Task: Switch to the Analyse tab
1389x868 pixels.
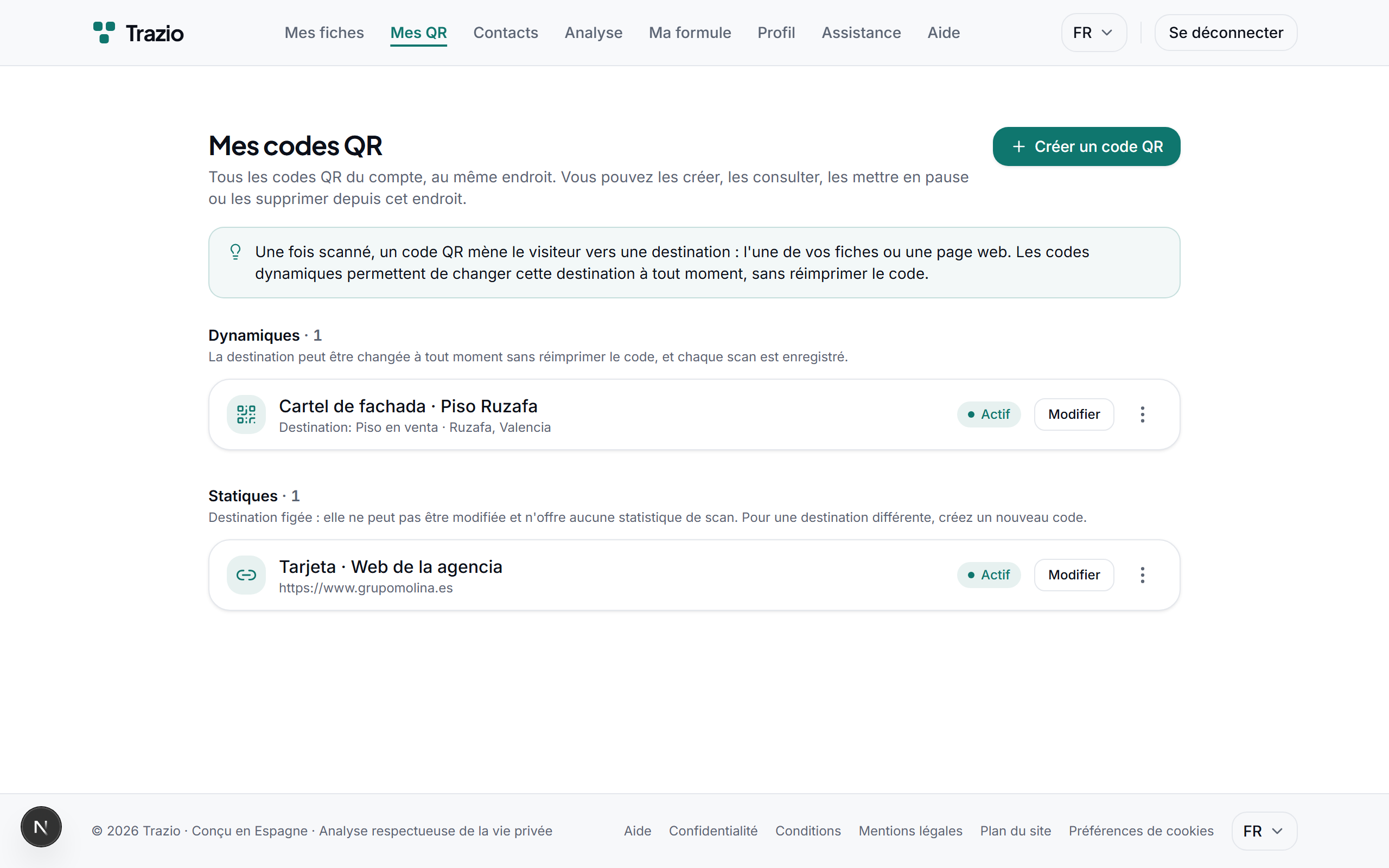Action: pyautogui.click(x=594, y=33)
